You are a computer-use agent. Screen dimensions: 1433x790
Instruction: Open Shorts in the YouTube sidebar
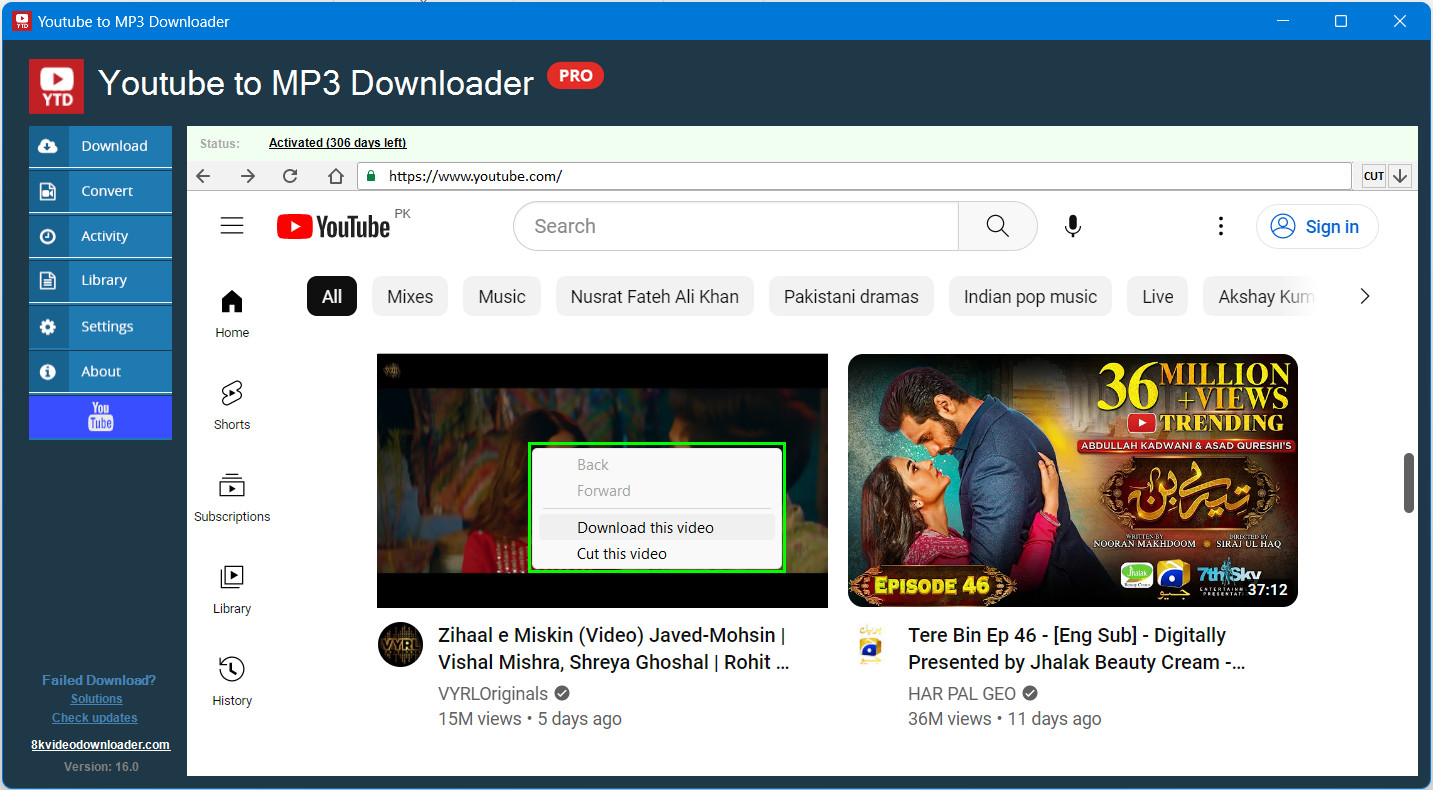tap(232, 405)
